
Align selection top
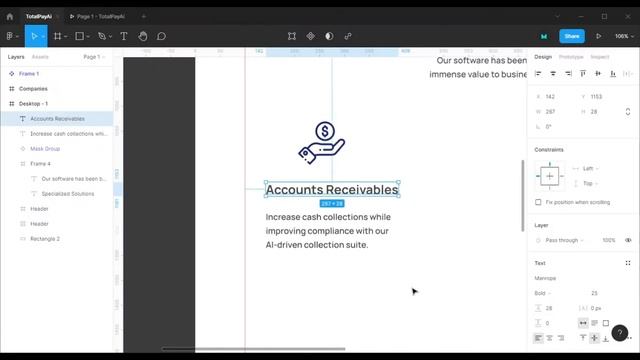click(583, 73)
